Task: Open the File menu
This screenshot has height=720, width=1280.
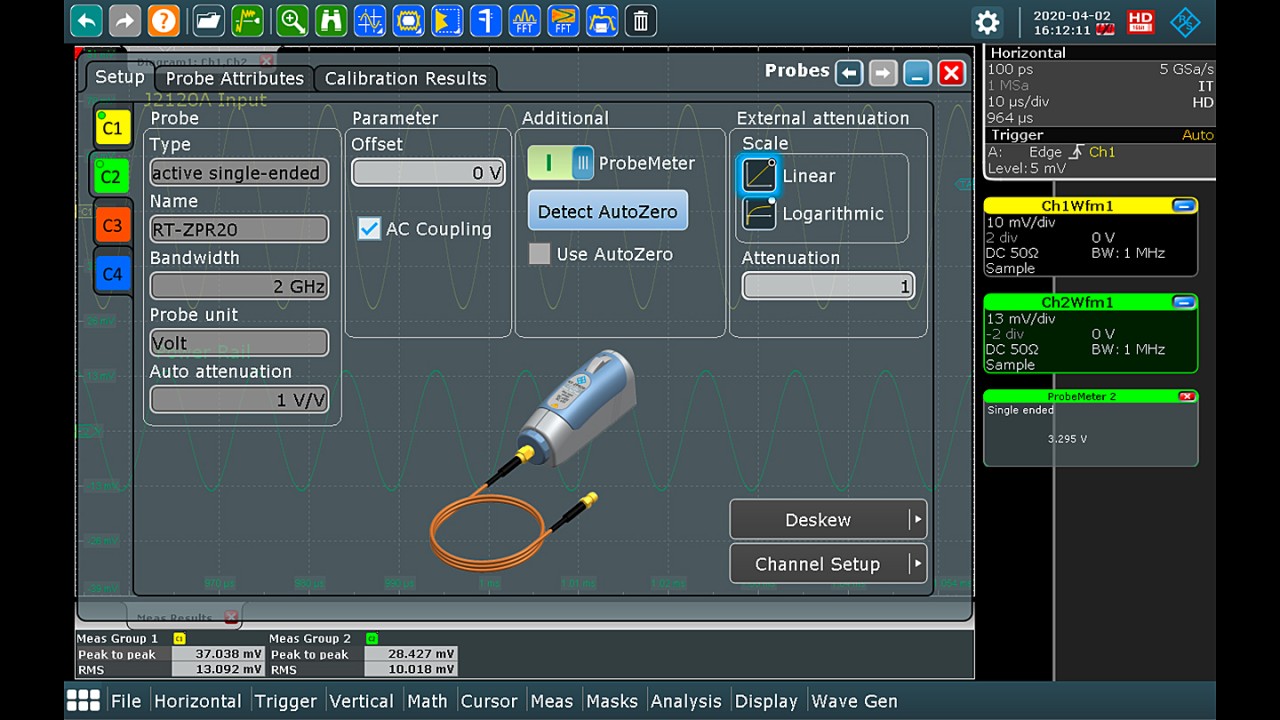Action: point(126,701)
